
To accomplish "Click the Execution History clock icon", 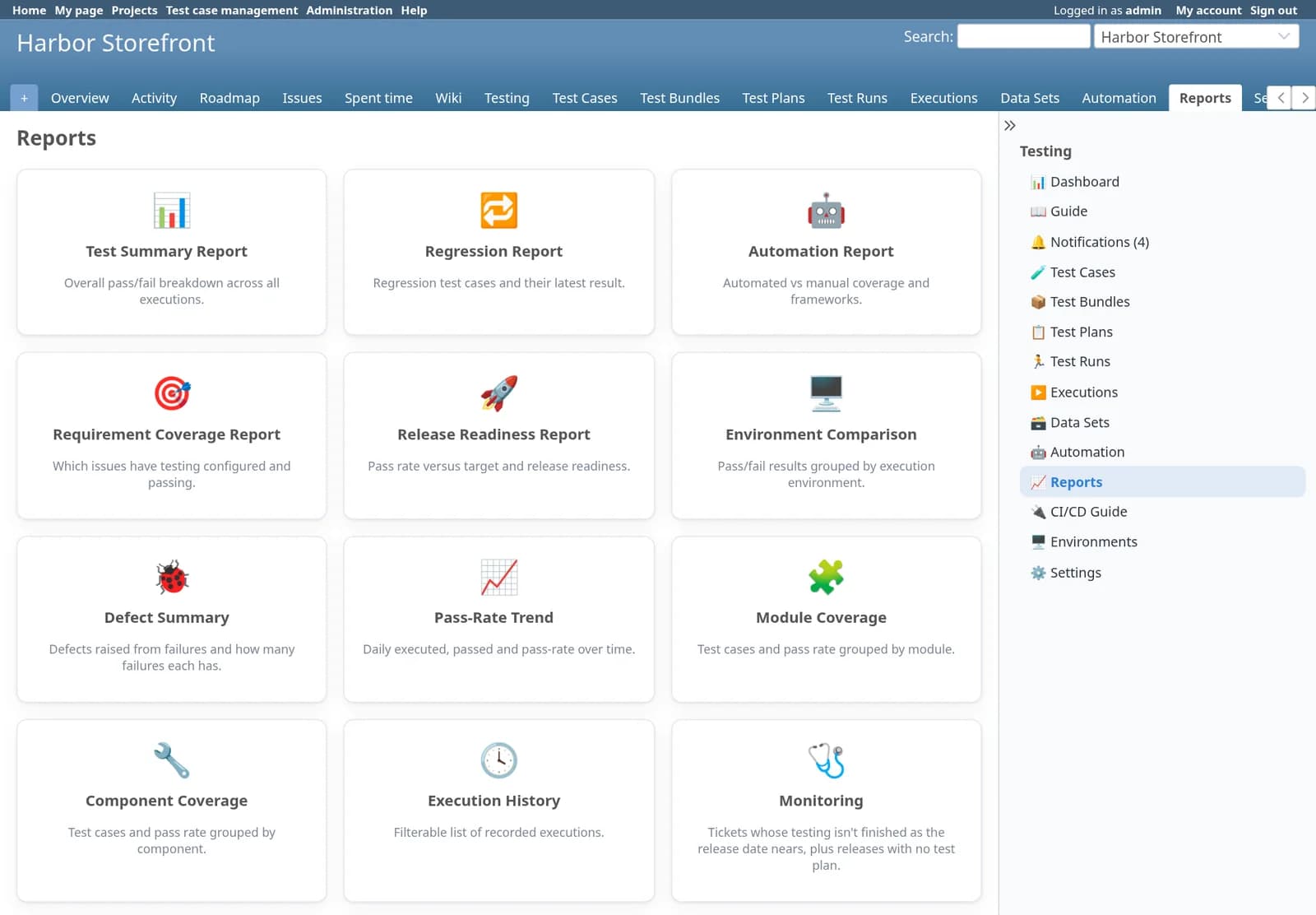I will point(498,760).
